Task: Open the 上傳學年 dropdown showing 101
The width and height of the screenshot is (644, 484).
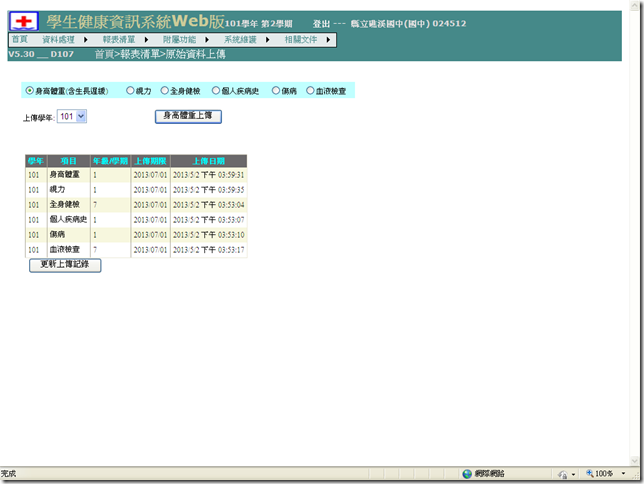Action: [x=72, y=117]
